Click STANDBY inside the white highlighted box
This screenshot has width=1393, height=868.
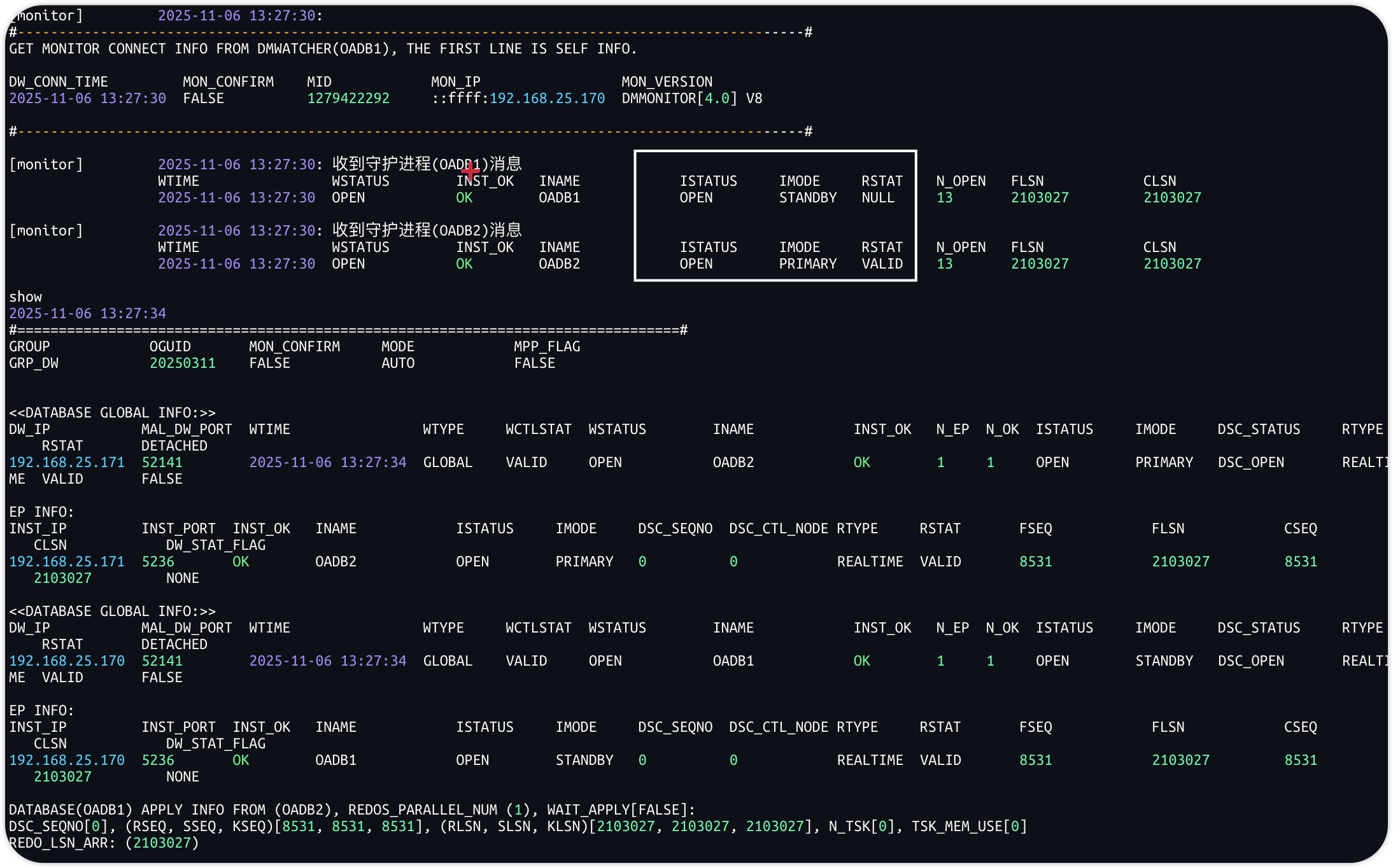point(807,198)
